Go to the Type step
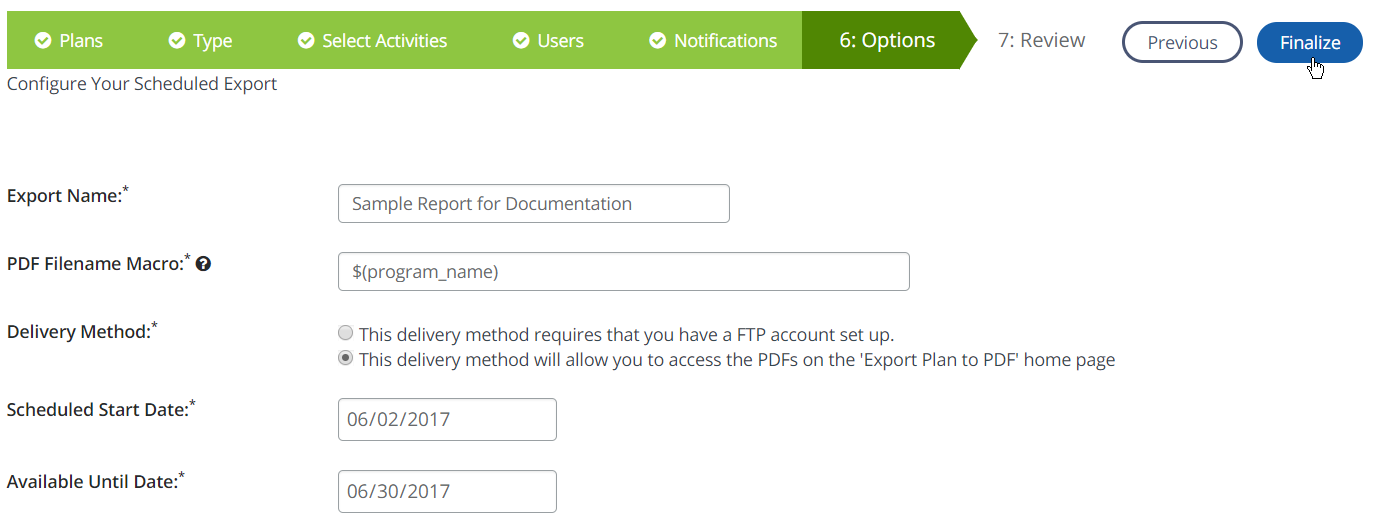Viewport: 1379px width, 521px height. click(x=213, y=41)
